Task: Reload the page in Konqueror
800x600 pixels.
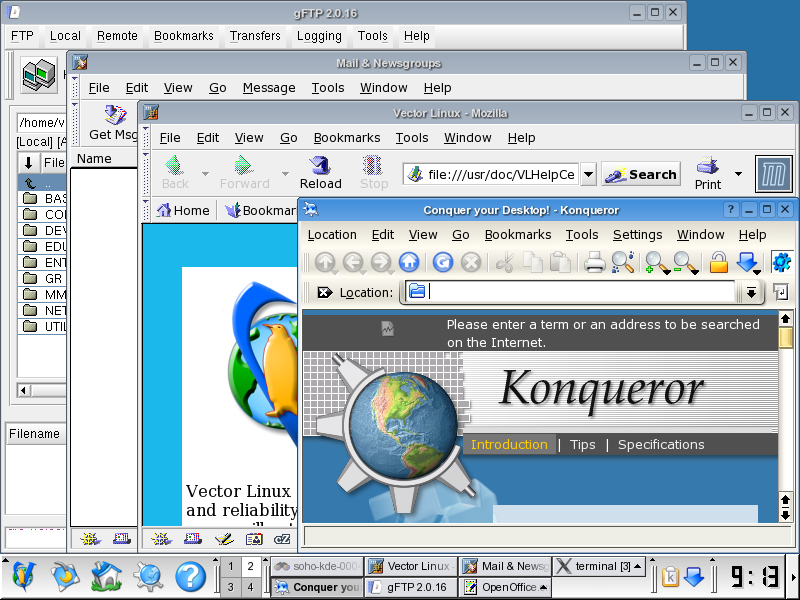Action: pyautogui.click(x=443, y=263)
